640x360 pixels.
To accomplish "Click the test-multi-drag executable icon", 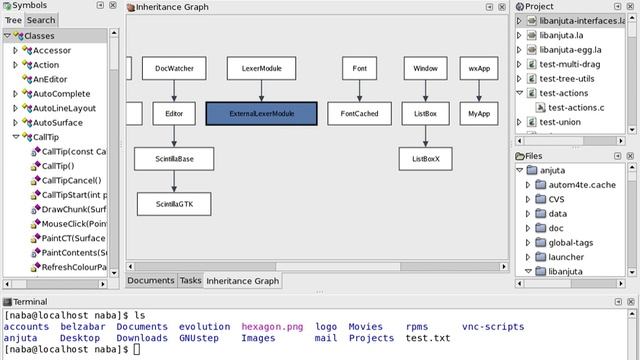I will 531,64.
